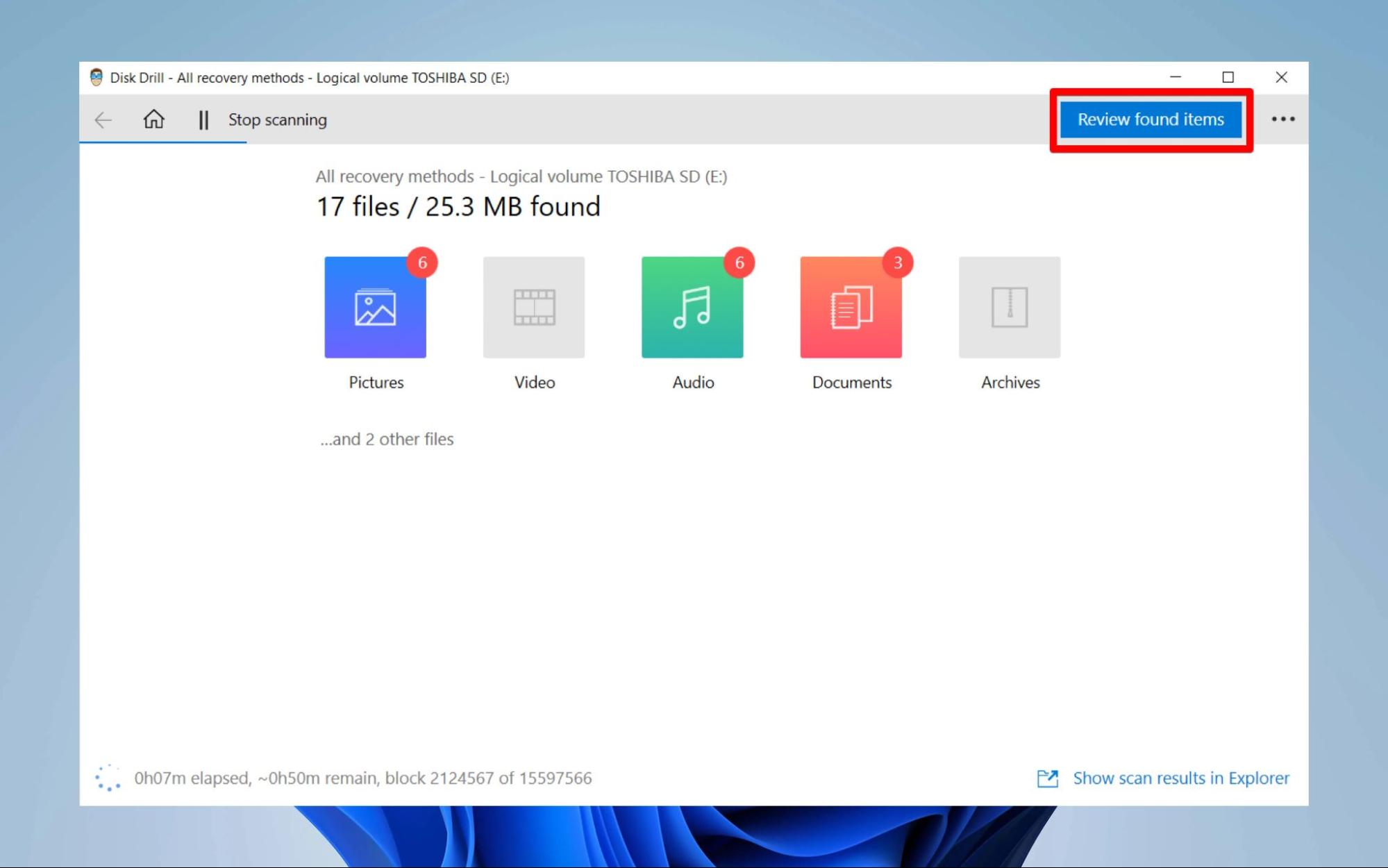1388x868 pixels.
Task: Click the Archives label text
Action: pyautogui.click(x=1010, y=383)
